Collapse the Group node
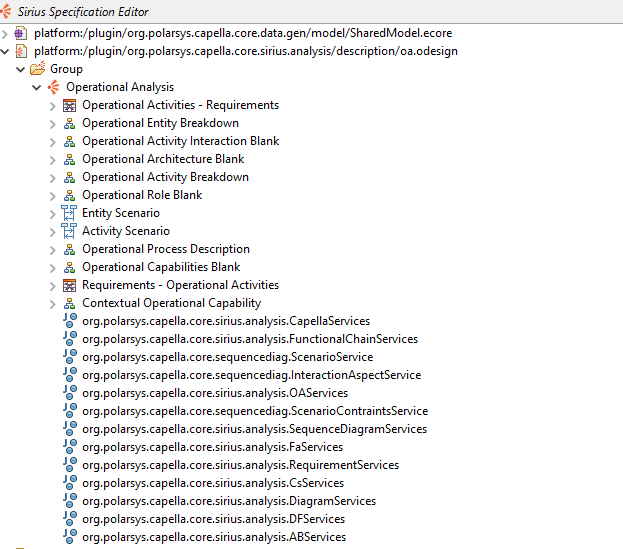This screenshot has width=623, height=549. coord(21,70)
